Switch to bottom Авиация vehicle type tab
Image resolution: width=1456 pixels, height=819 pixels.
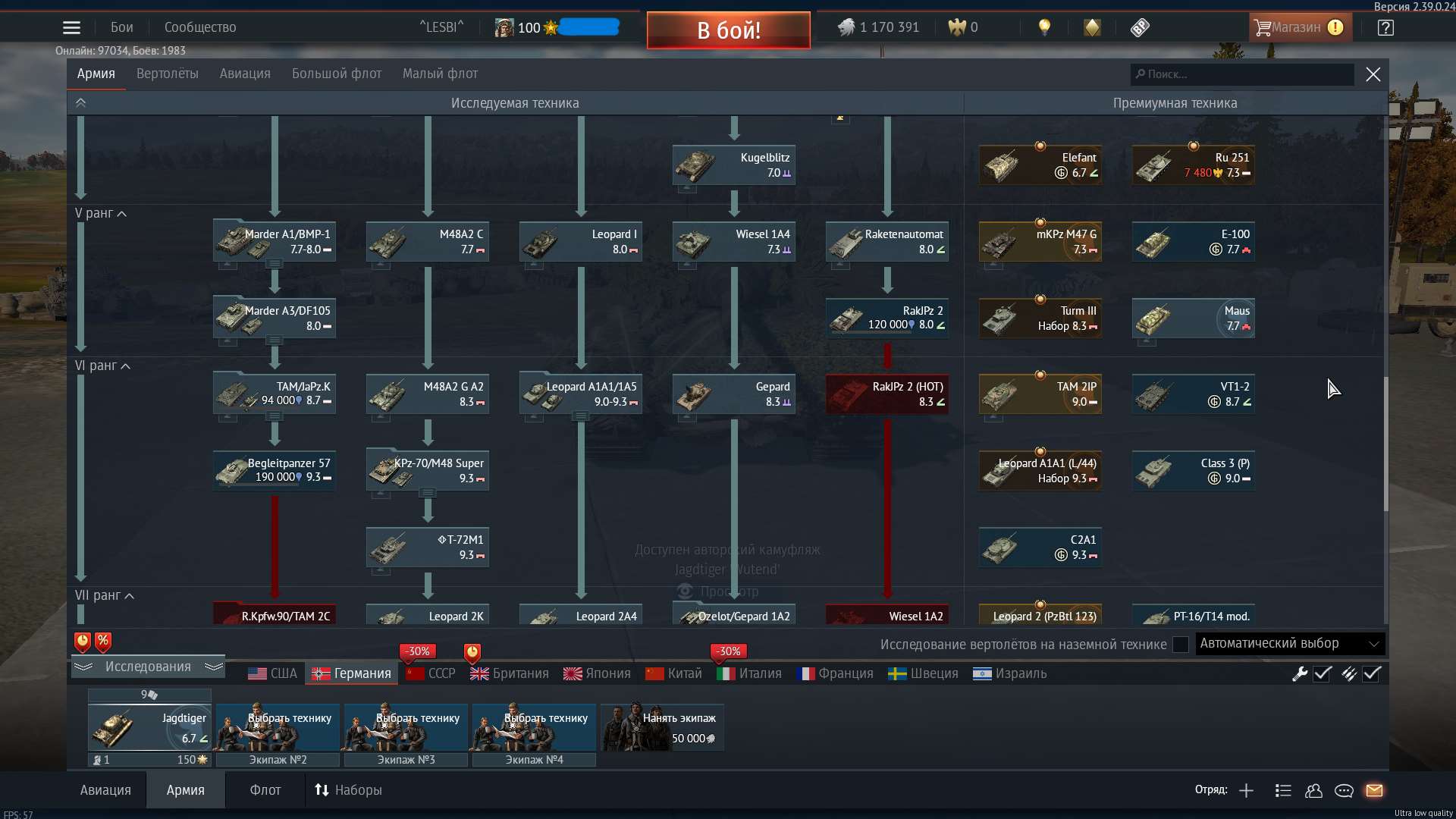pyautogui.click(x=105, y=791)
